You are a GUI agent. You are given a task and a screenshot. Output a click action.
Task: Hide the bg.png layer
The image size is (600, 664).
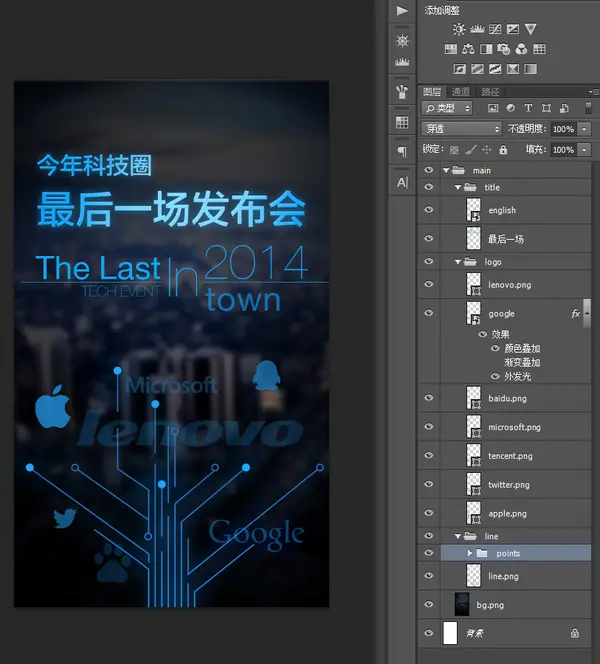[429, 604]
